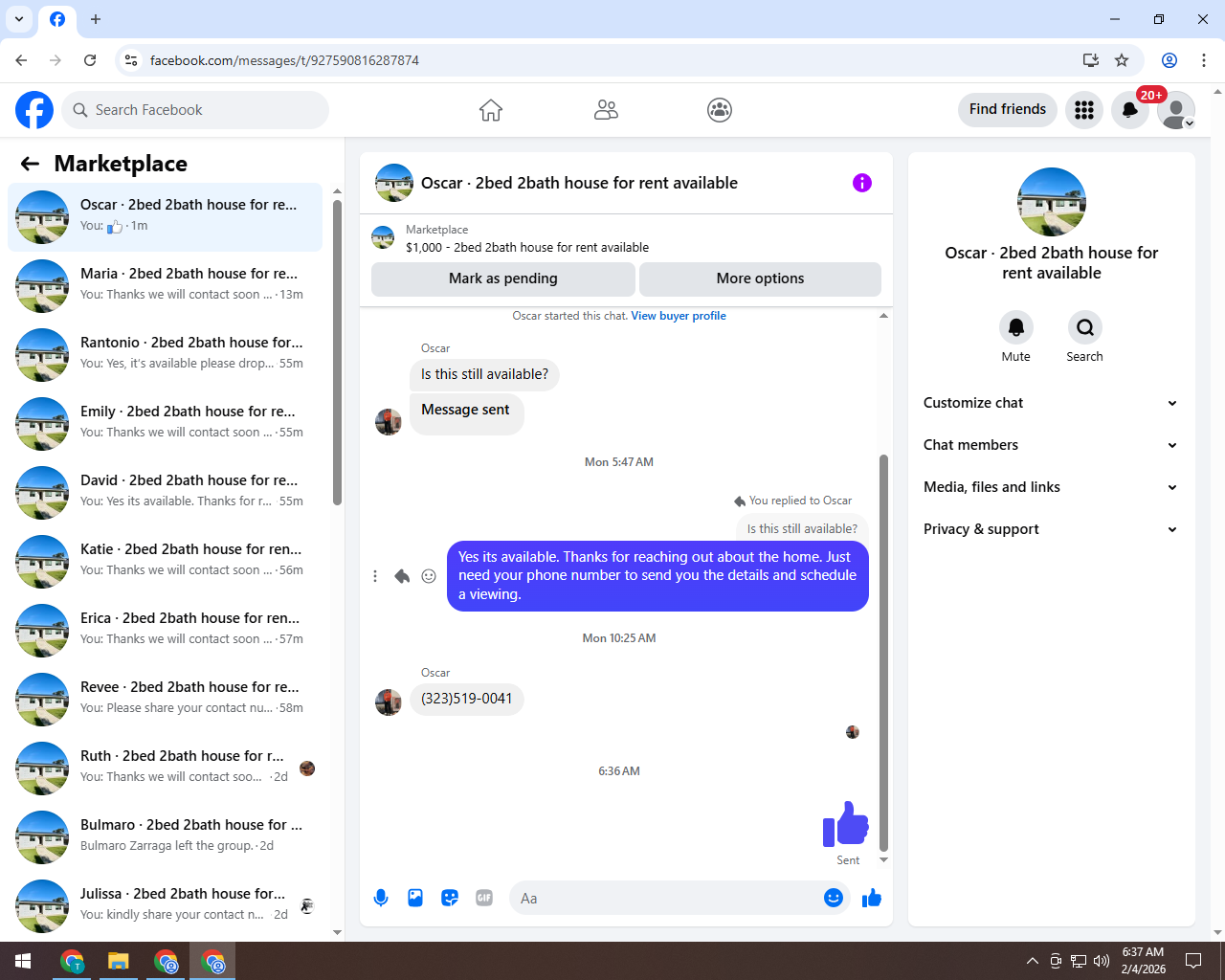
Task: Open the Katie conversation
Action: click(x=165, y=562)
